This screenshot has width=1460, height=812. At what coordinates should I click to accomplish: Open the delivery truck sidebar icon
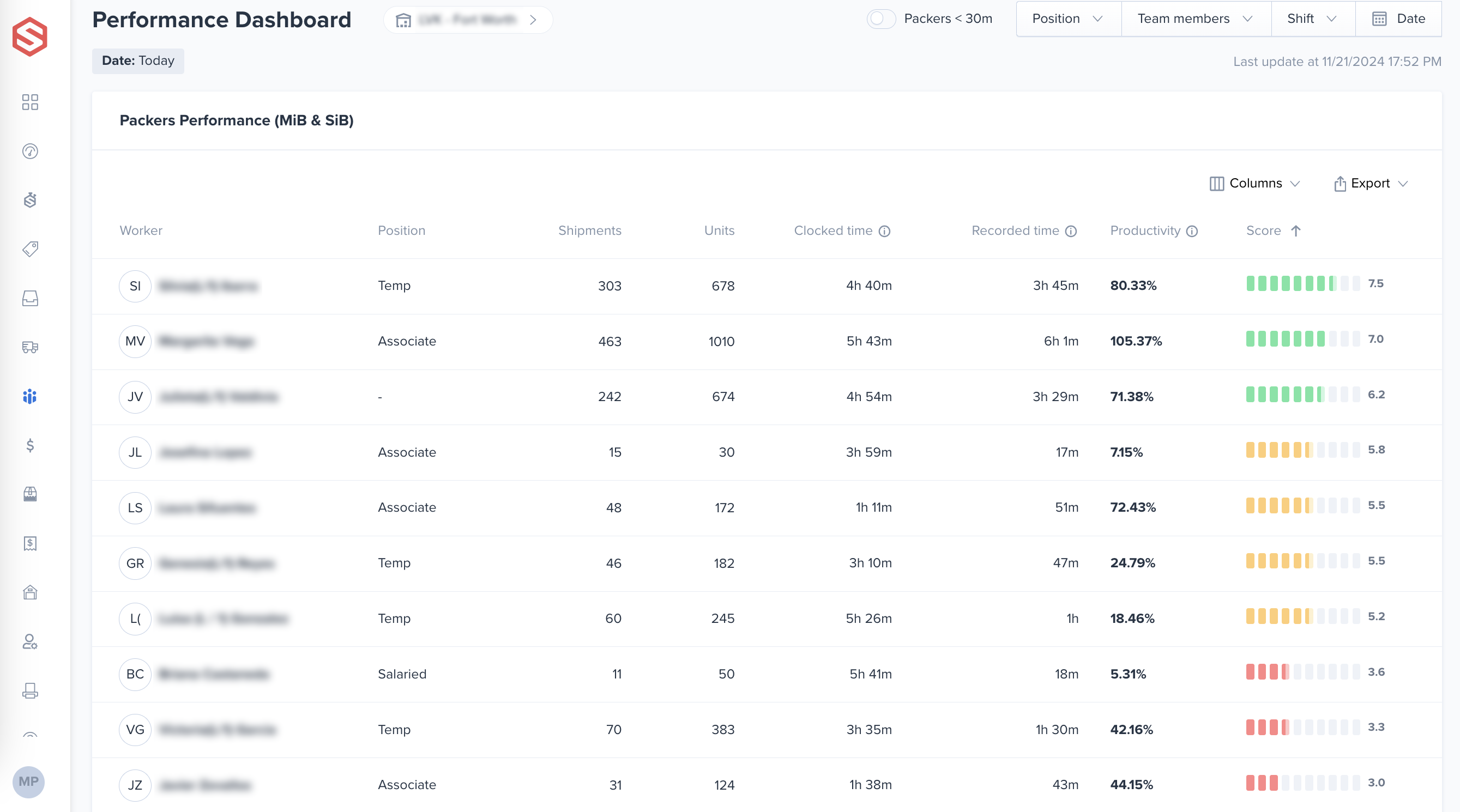[30, 347]
